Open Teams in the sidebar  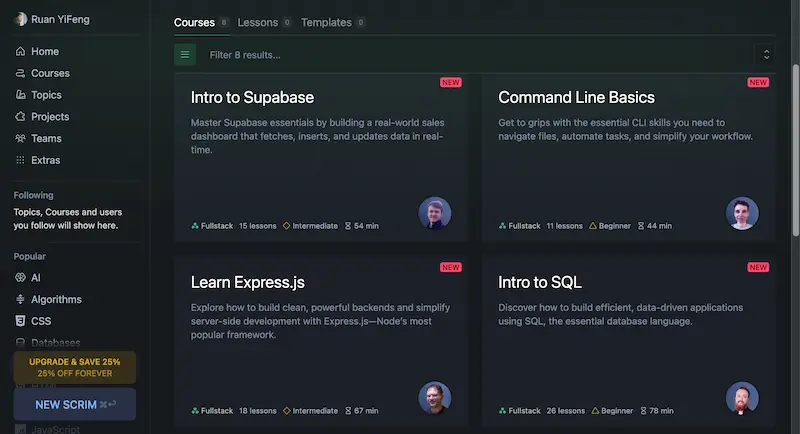[38, 139]
